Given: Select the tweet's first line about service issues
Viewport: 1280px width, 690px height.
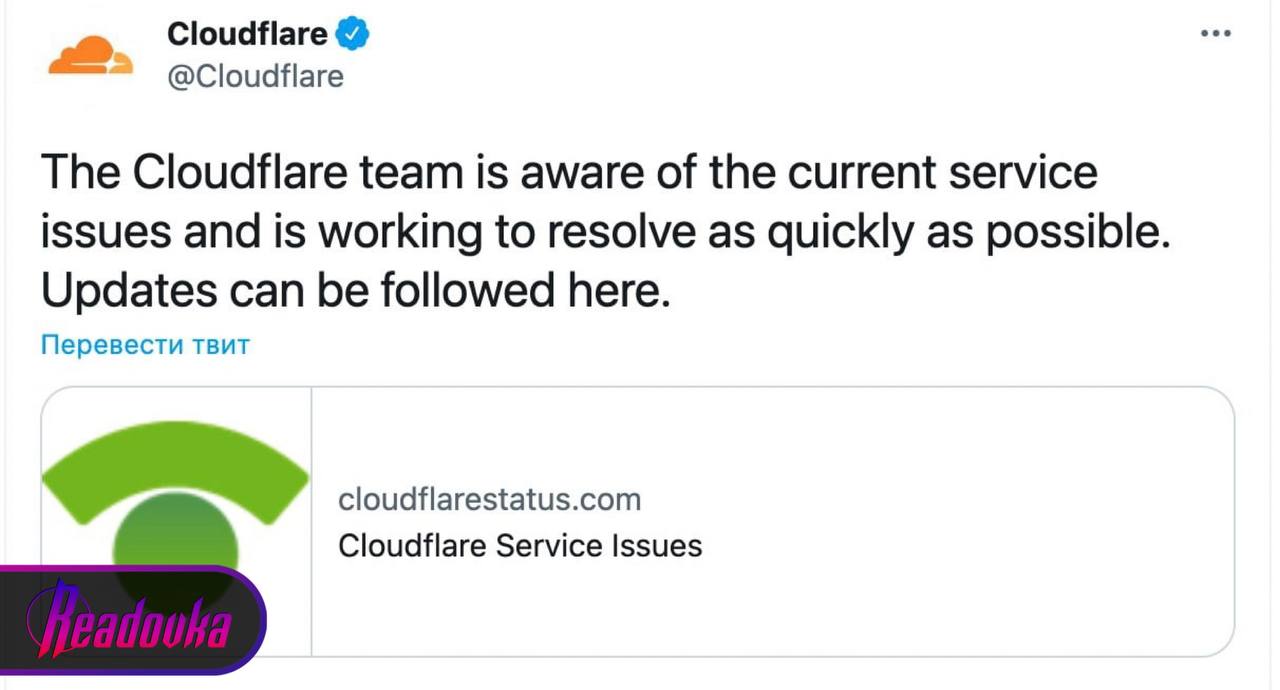Looking at the screenshot, I should coord(569,172).
